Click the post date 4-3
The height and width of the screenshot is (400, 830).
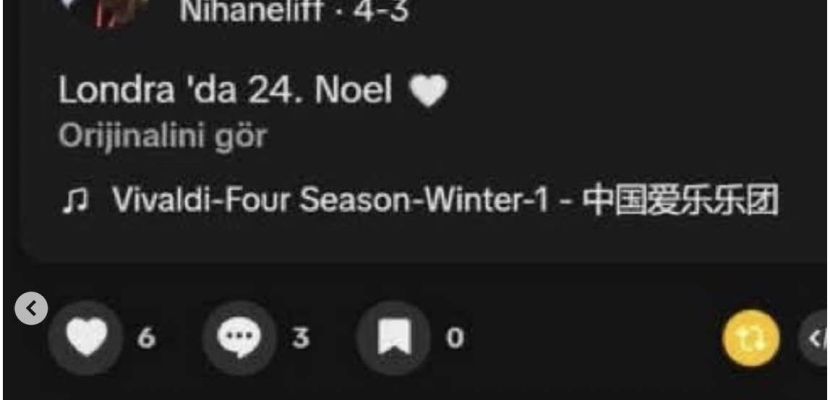click(x=381, y=11)
